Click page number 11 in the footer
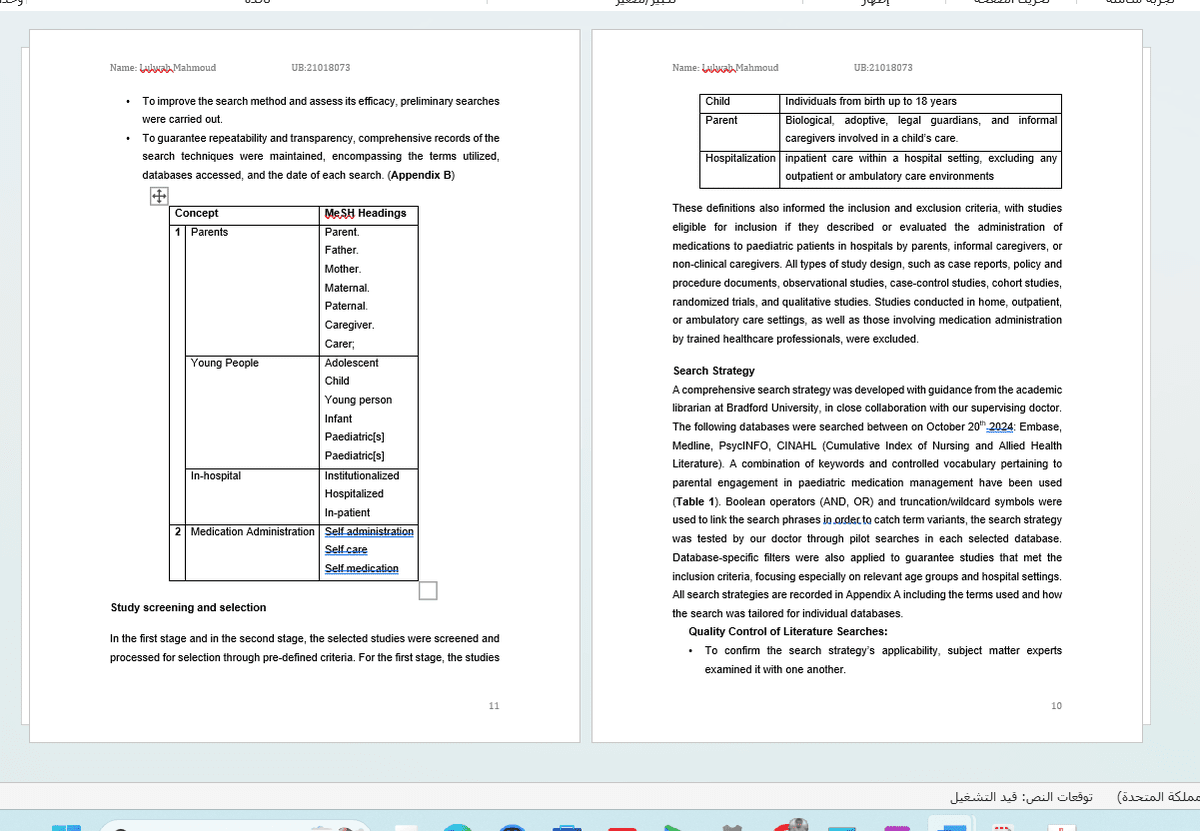The width and height of the screenshot is (1200, 831). coord(494,706)
